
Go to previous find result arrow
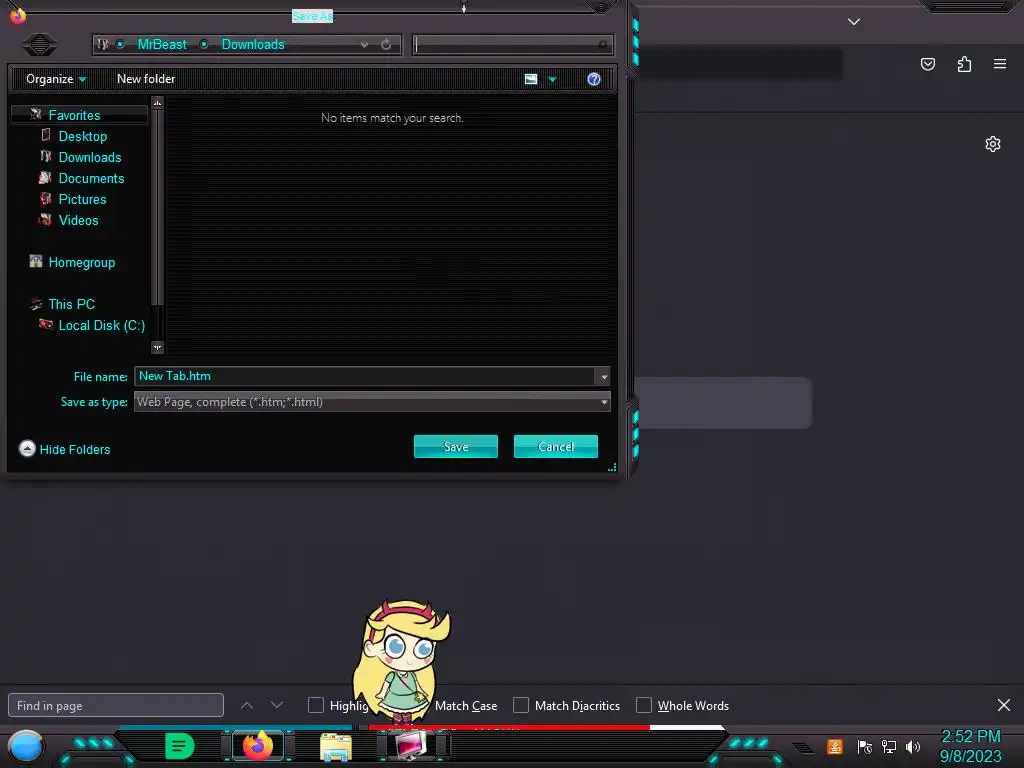point(247,705)
